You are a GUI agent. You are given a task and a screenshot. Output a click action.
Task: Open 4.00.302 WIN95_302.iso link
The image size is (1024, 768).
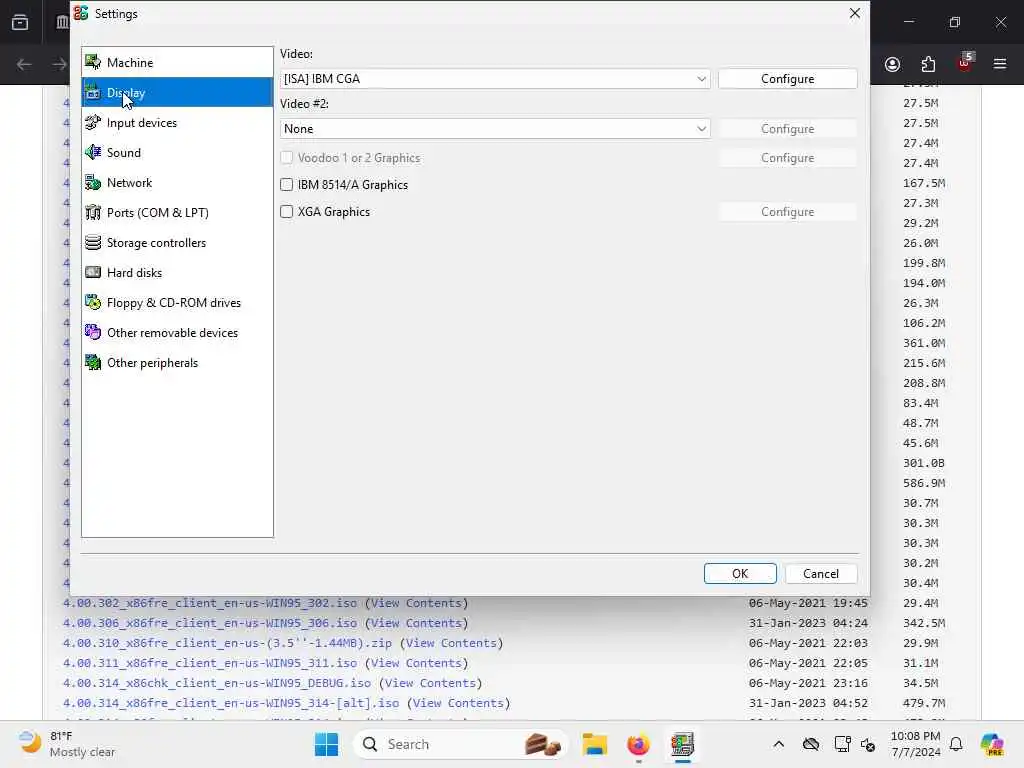click(210, 603)
